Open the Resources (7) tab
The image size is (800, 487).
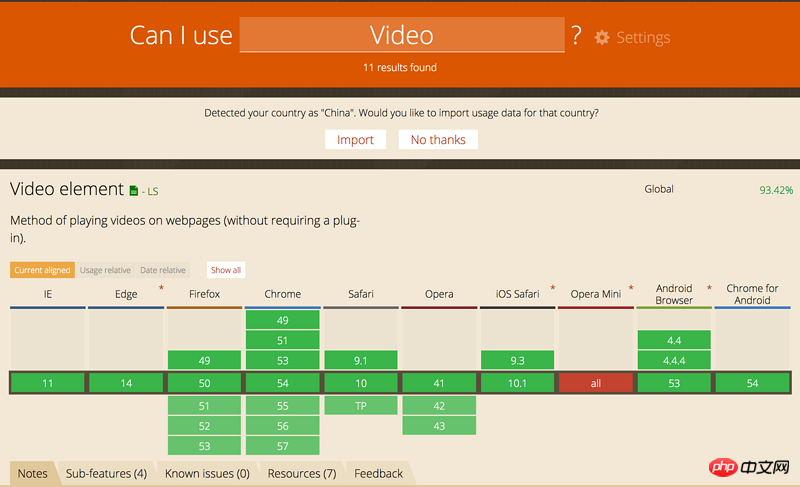click(301, 473)
